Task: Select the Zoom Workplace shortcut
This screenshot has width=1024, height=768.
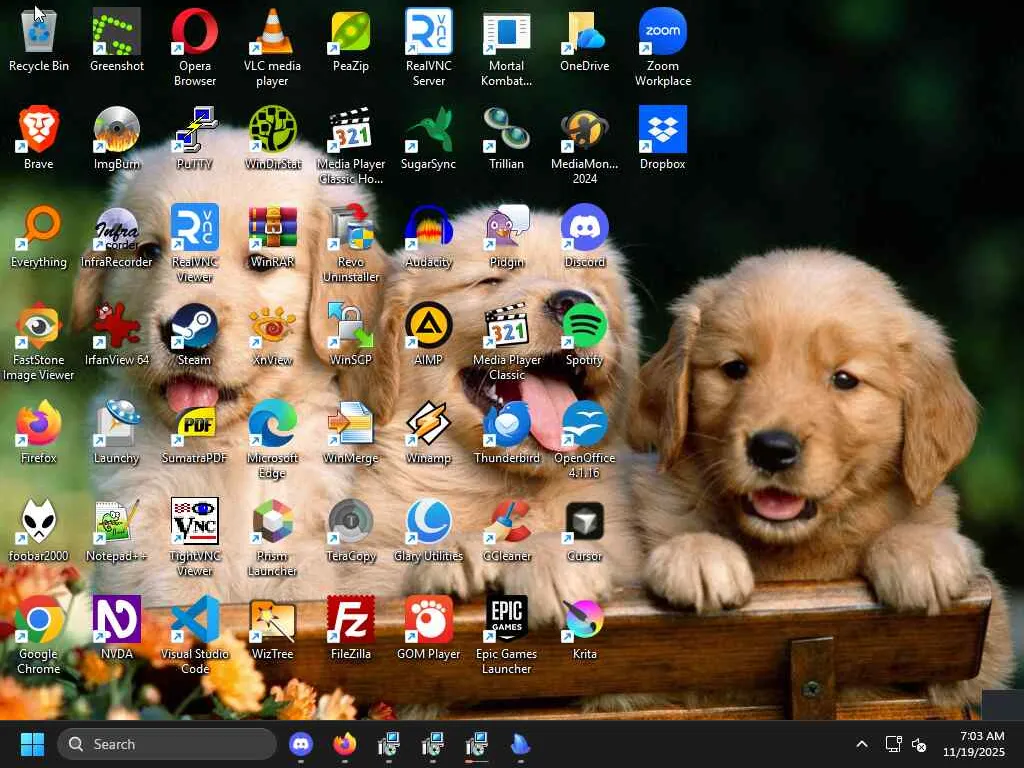Action: pos(663,48)
